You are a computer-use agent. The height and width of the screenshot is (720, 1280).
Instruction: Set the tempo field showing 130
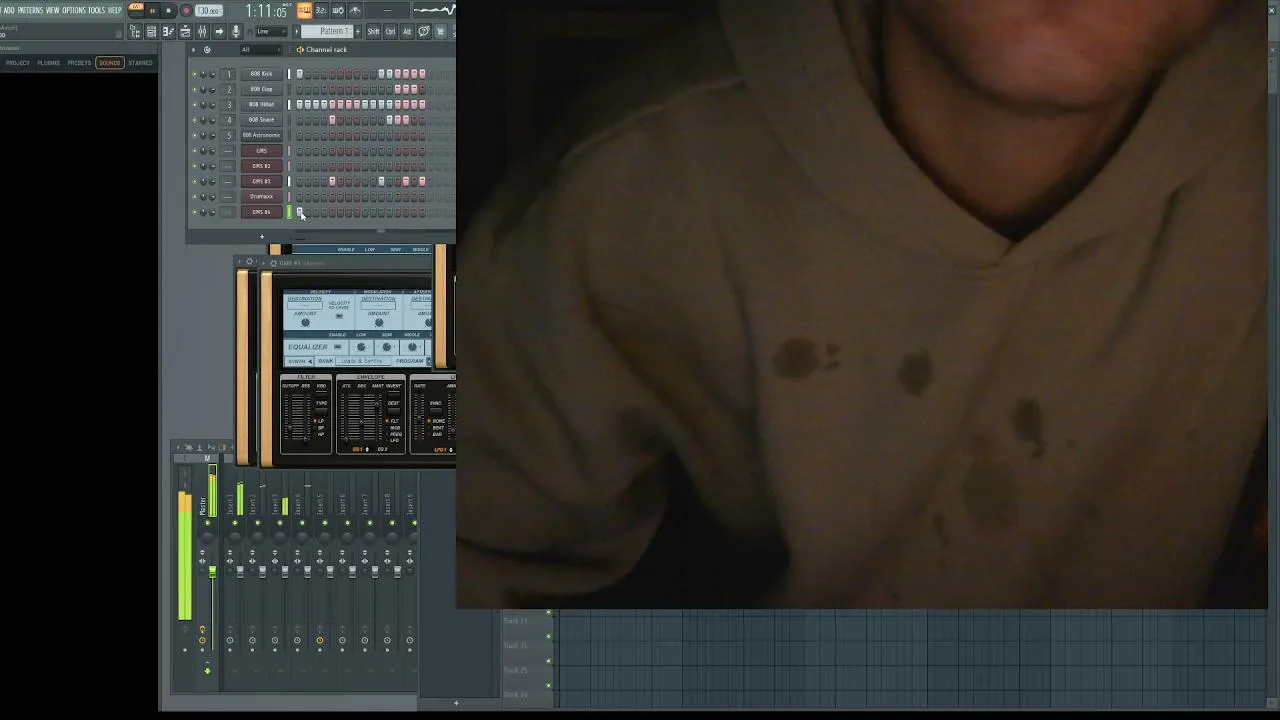[x=208, y=11]
